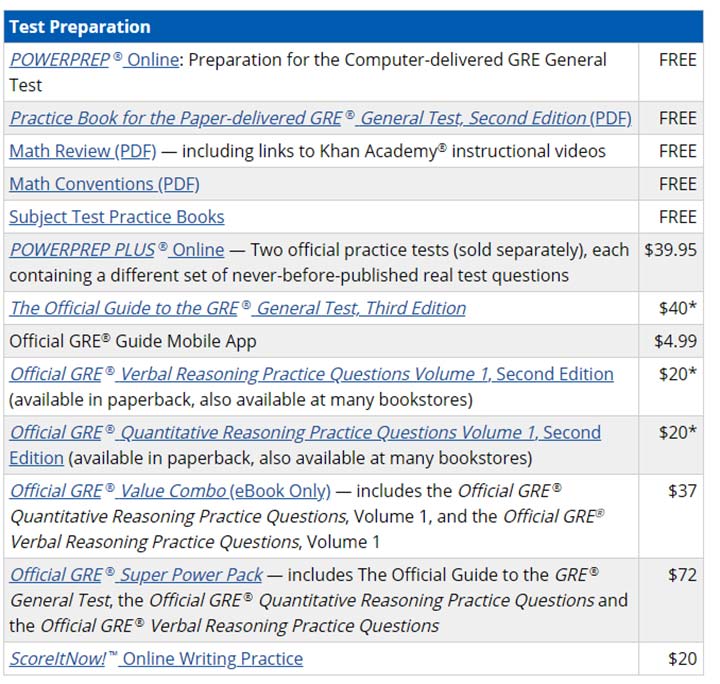Open the POWERPREP Online link
Image resolution: width=720 pixels, height=684 pixels.
(x=94, y=60)
